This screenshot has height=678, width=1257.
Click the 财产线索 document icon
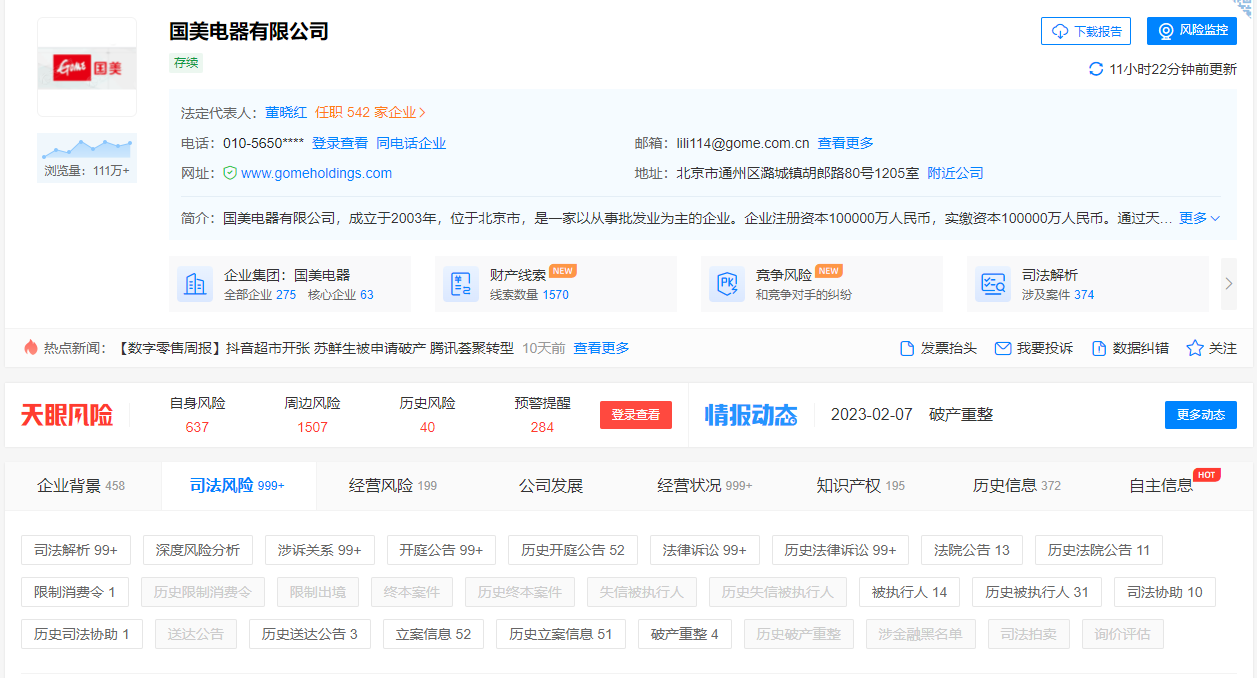coord(461,284)
